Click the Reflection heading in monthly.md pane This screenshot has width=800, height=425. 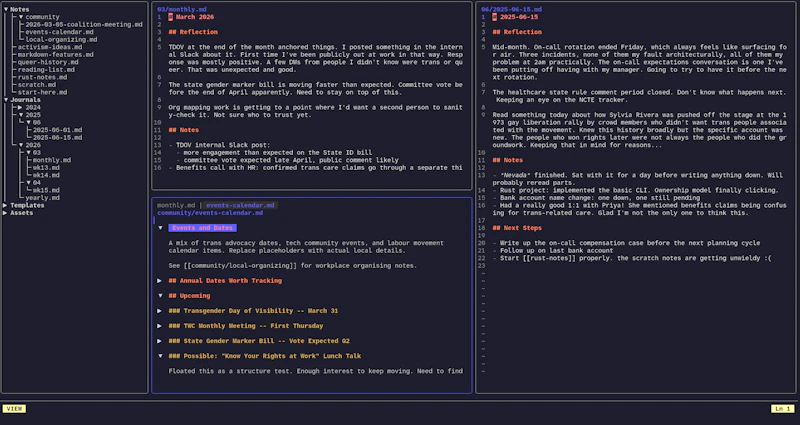click(193, 32)
